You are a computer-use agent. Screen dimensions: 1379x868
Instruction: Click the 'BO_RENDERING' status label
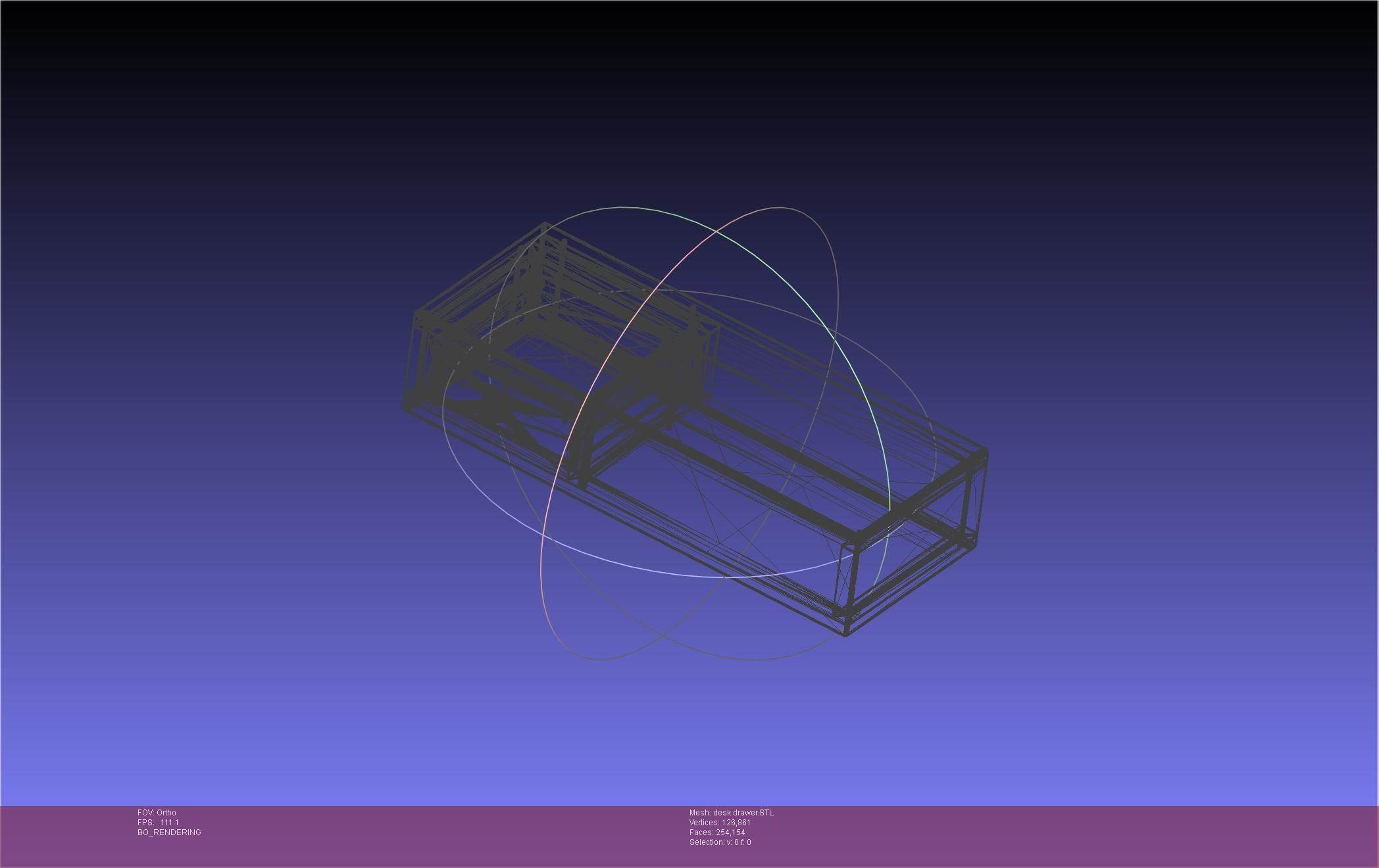[x=169, y=832]
